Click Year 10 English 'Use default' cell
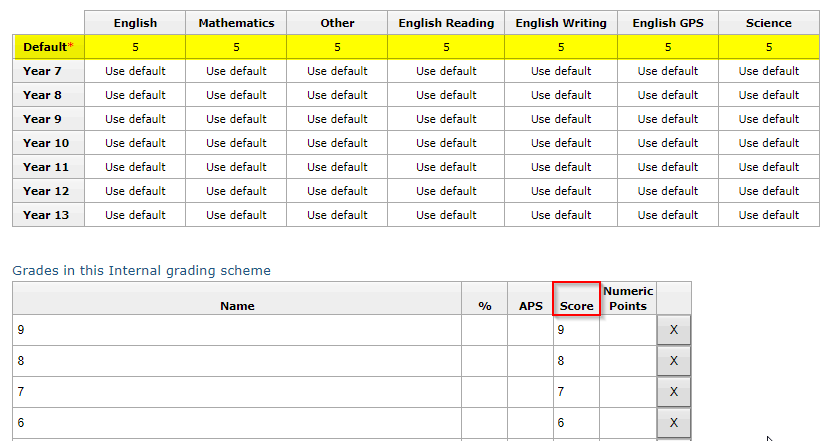 click(x=135, y=143)
